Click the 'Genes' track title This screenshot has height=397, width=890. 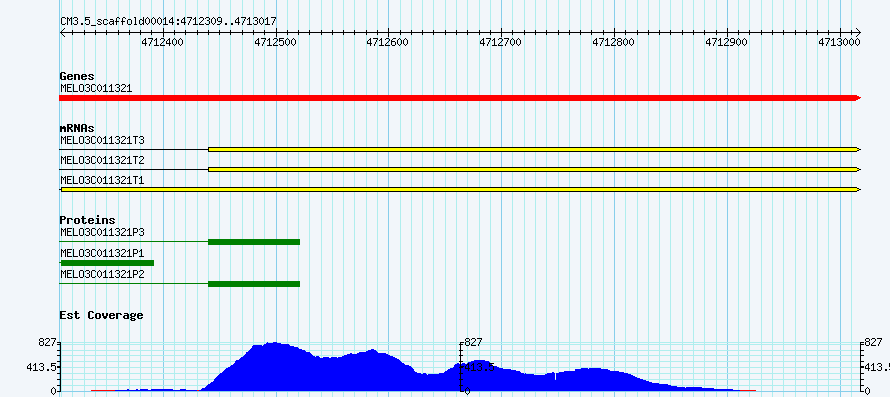tap(77, 76)
